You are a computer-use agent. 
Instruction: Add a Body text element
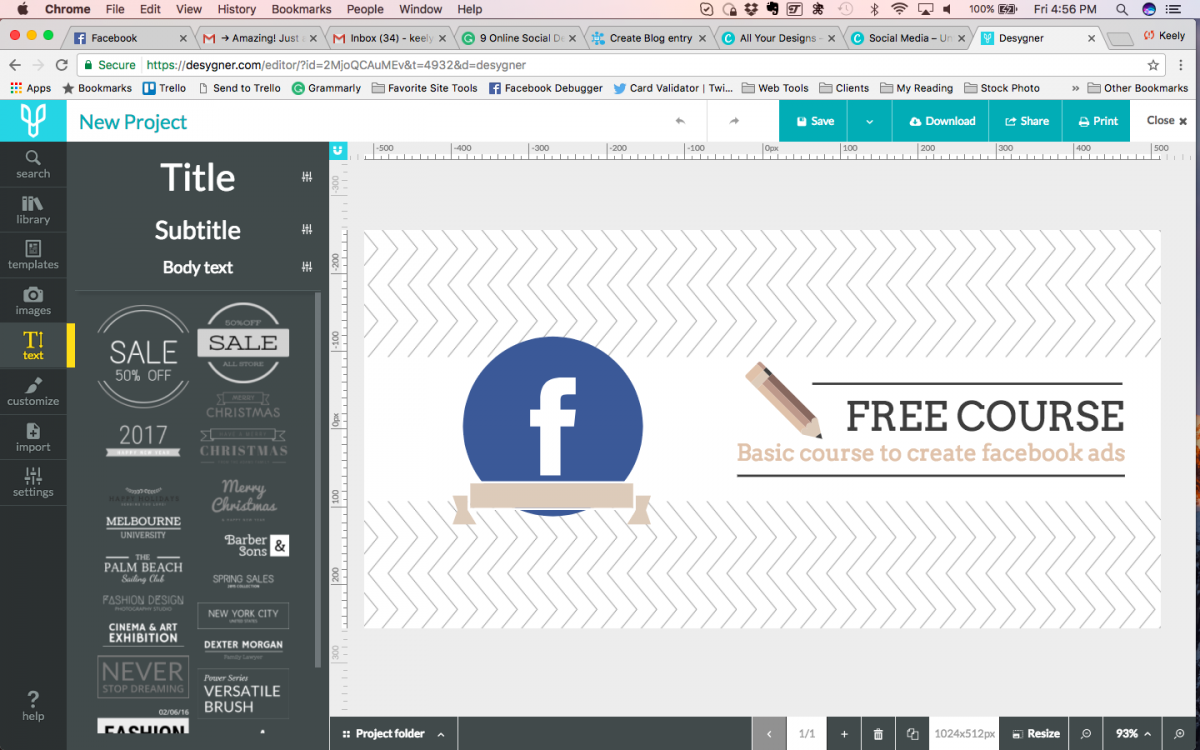tap(197, 267)
